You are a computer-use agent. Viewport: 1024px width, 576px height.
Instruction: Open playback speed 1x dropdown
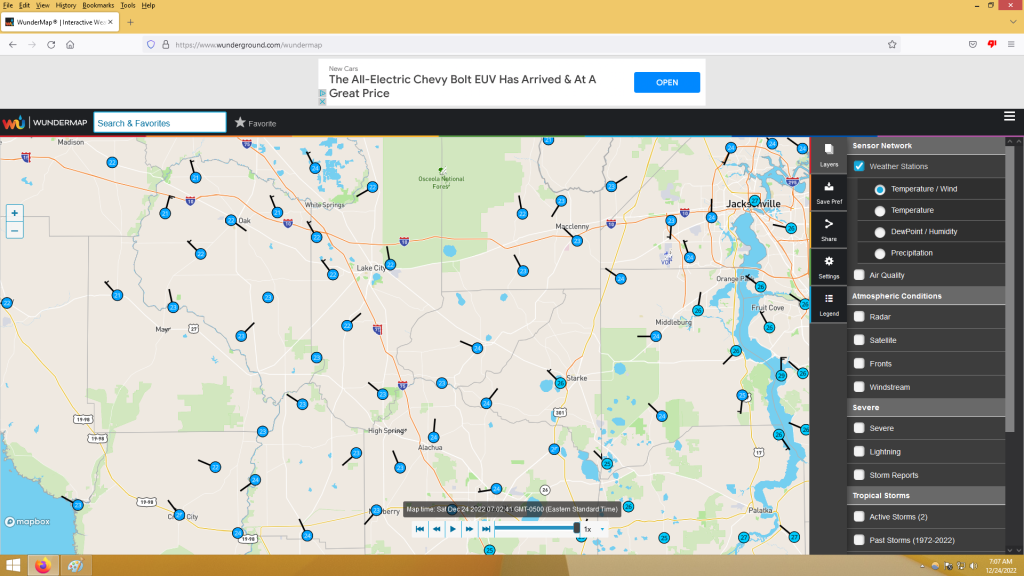pos(594,529)
